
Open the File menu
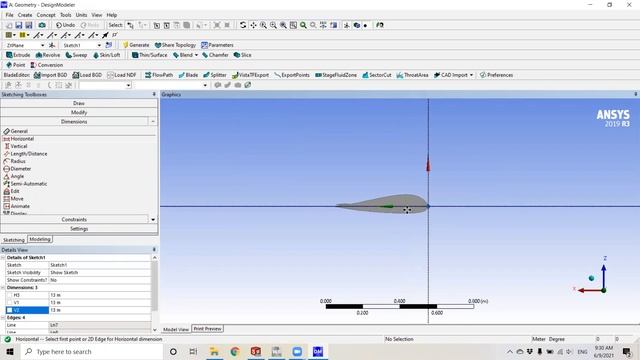9,15
